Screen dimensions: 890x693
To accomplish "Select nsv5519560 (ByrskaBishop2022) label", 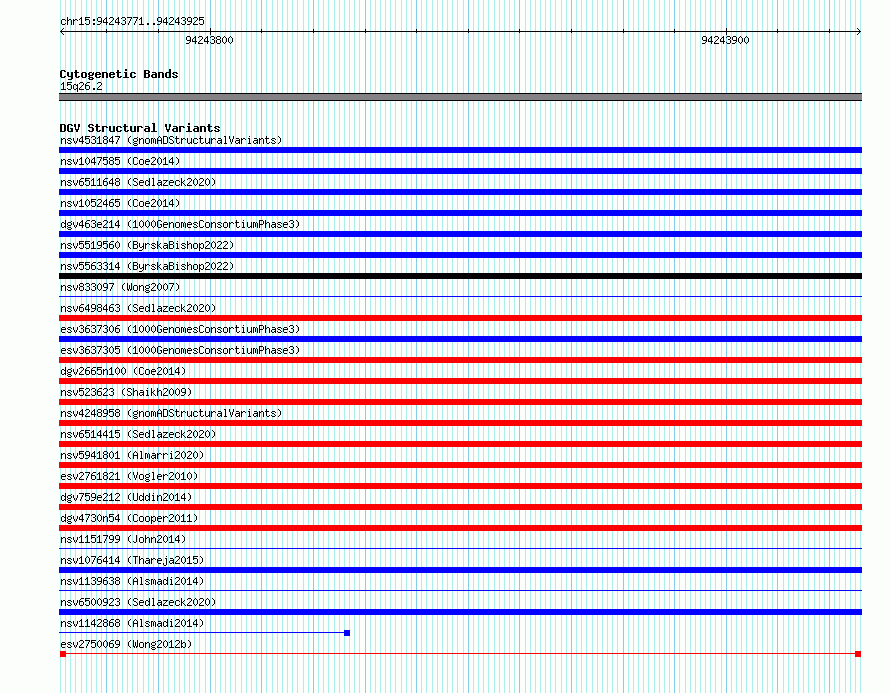I will tap(147, 245).
